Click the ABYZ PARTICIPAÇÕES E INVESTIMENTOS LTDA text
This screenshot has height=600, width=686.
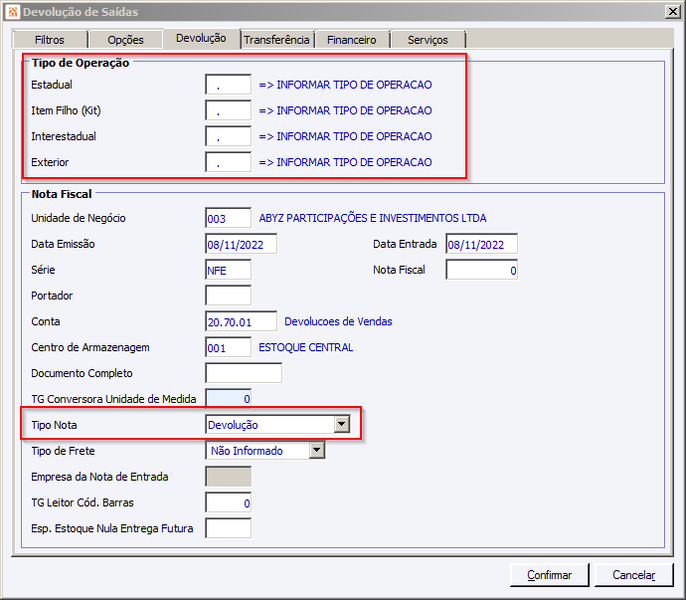point(372,218)
